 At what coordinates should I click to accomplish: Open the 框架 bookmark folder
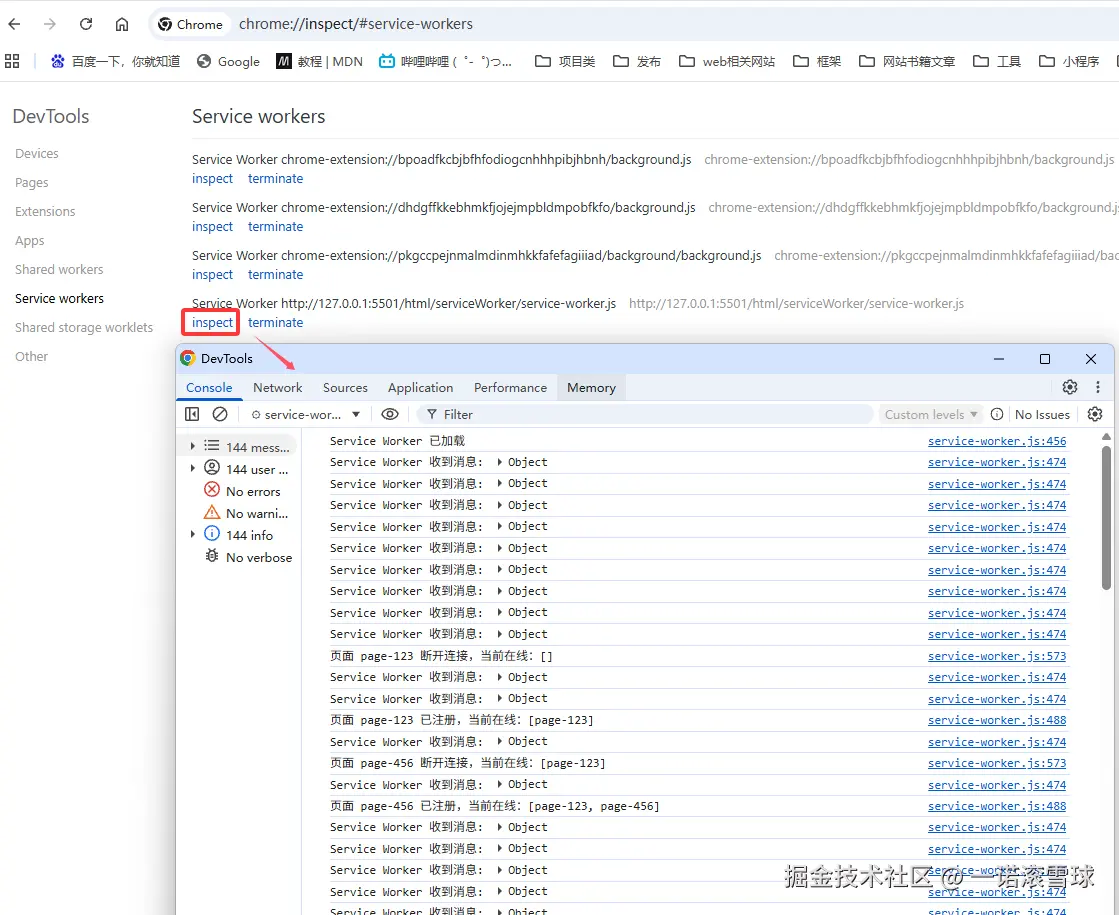tap(817, 61)
